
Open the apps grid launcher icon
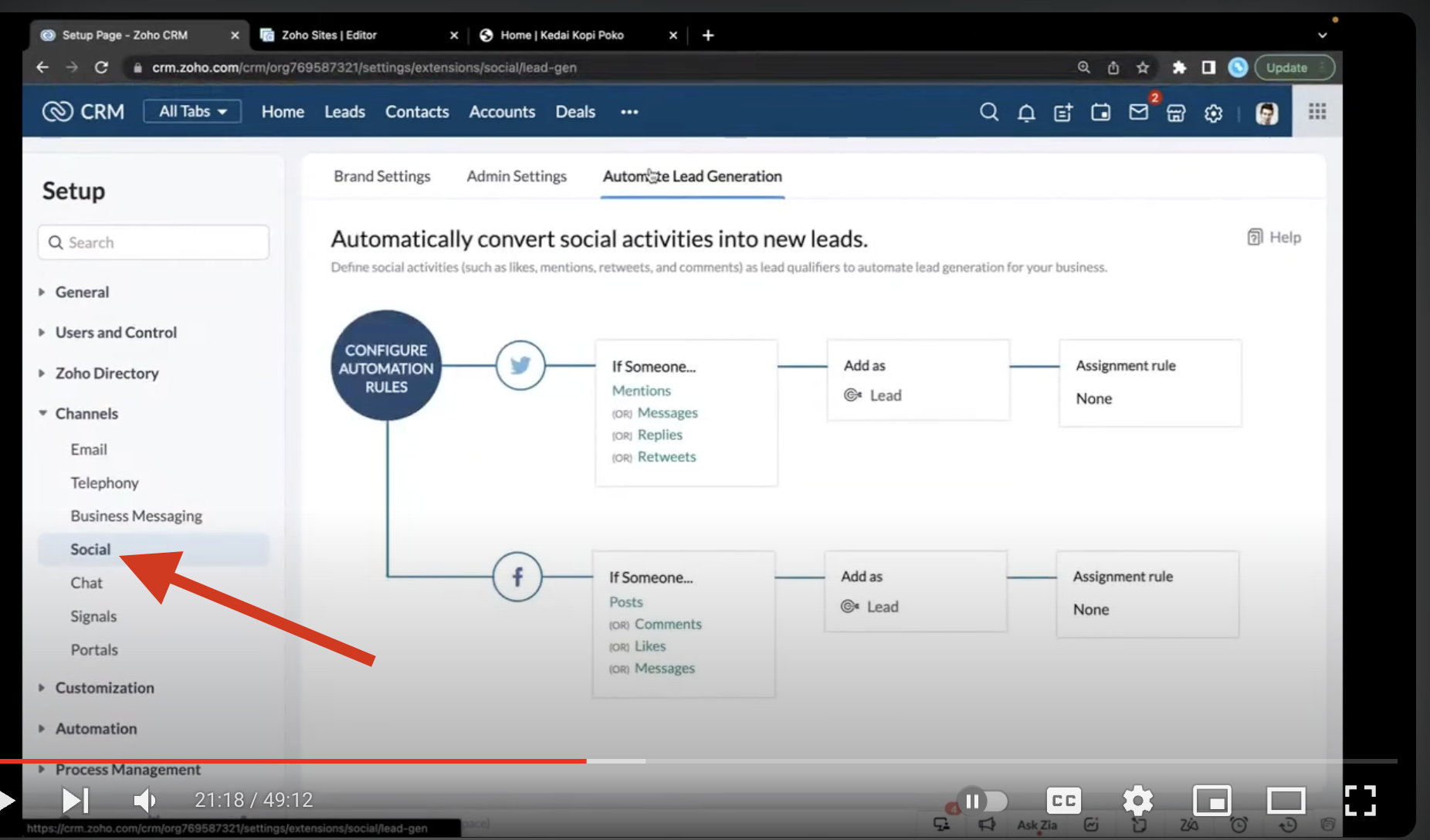tap(1317, 112)
